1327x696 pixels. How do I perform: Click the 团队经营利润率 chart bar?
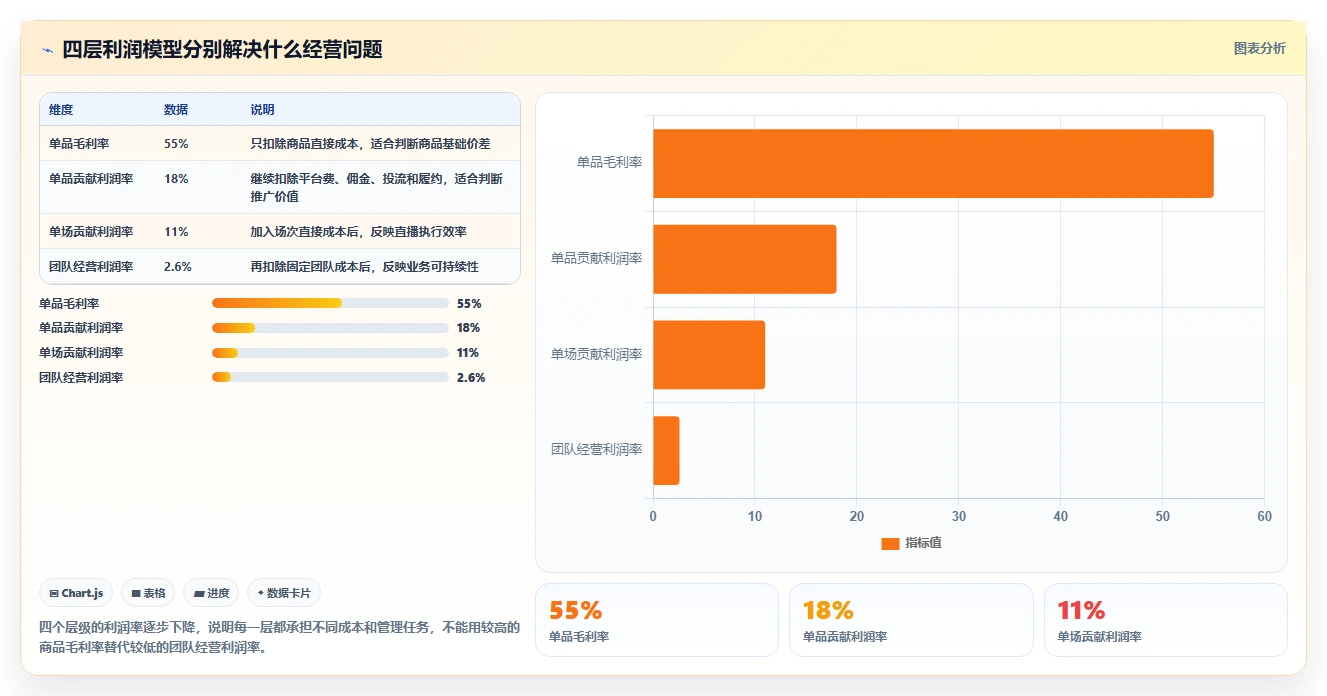(x=666, y=450)
